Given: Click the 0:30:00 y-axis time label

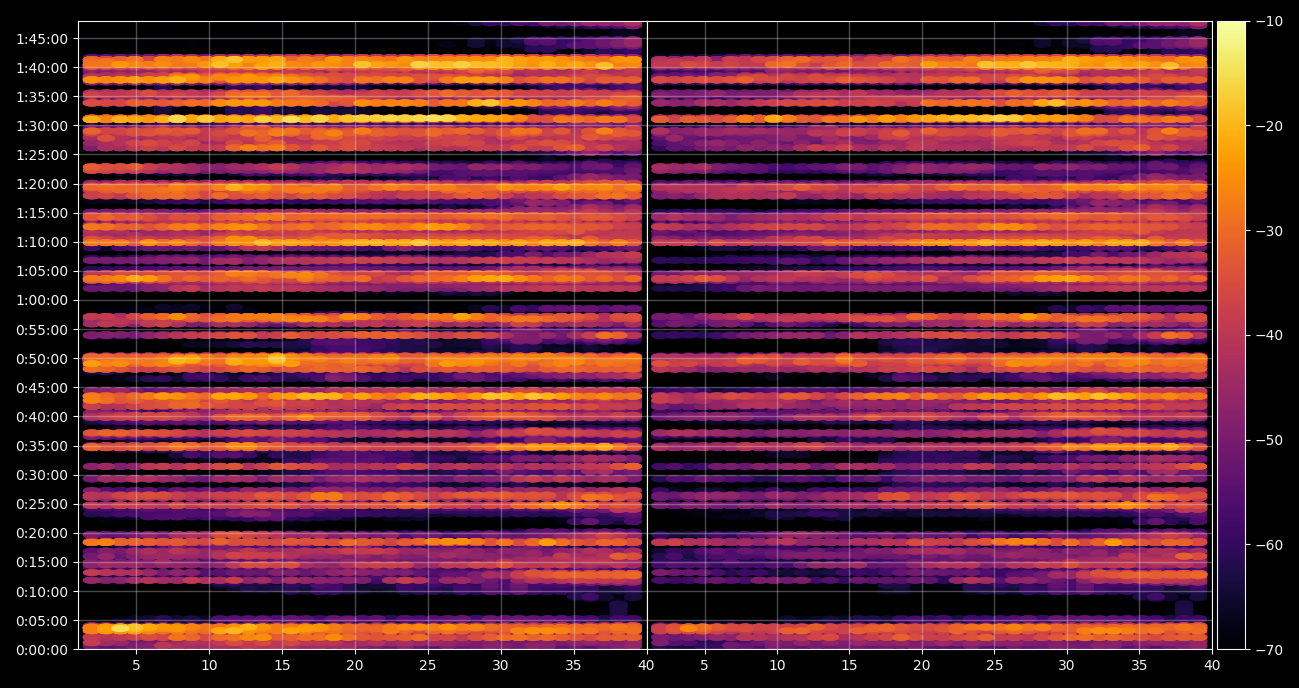Looking at the screenshot, I should point(43,475).
